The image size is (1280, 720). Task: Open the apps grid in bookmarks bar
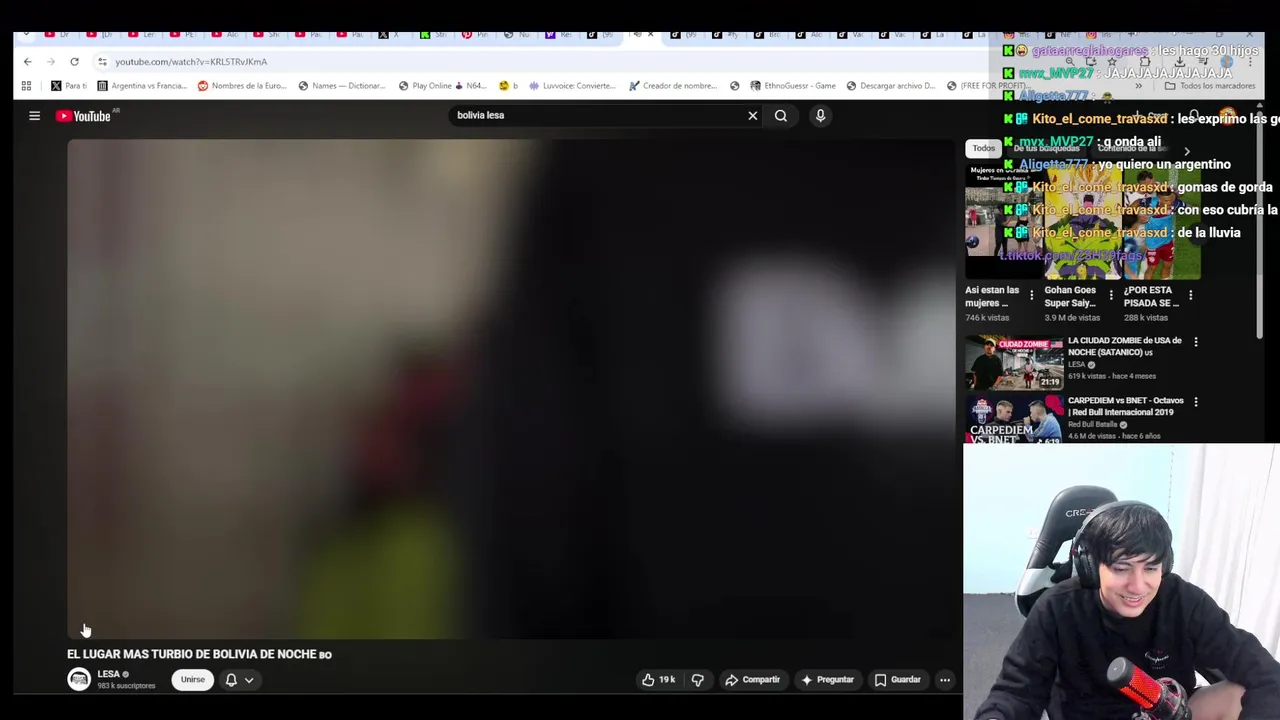[x=26, y=86]
